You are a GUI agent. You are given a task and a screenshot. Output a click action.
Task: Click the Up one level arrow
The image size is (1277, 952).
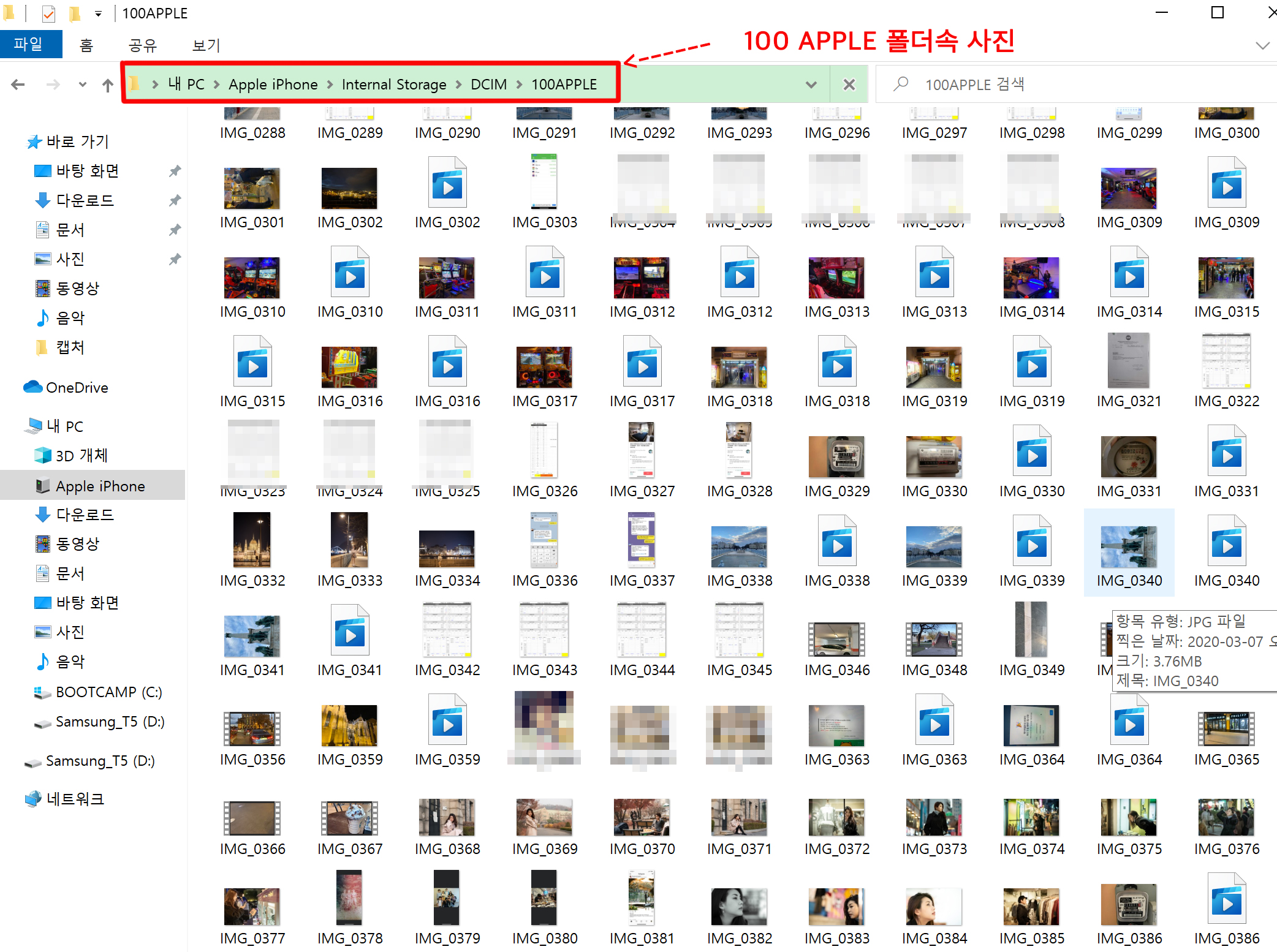pos(108,85)
